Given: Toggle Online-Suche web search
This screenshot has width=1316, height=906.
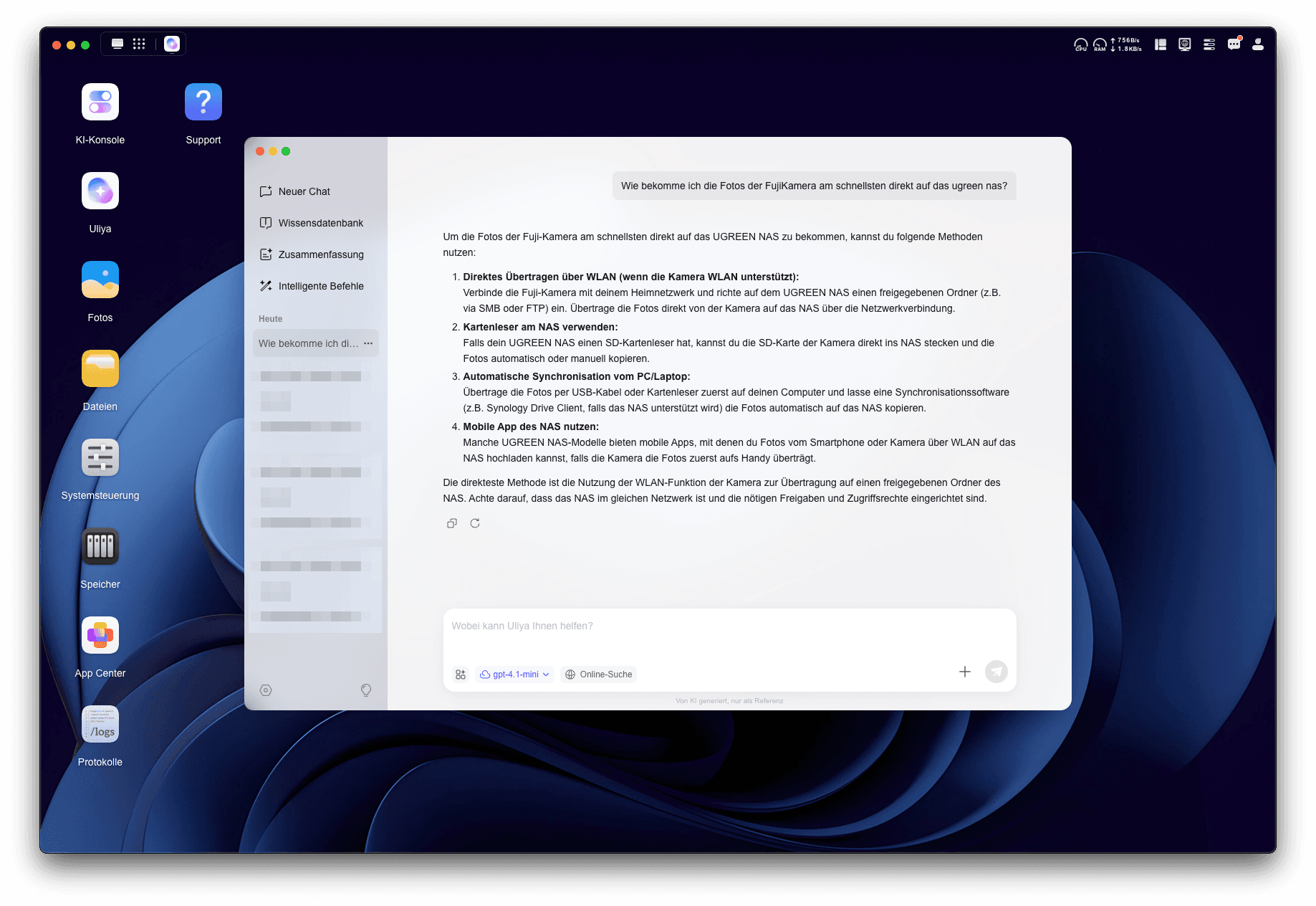Looking at the screenshot, I should pos(599,674).
